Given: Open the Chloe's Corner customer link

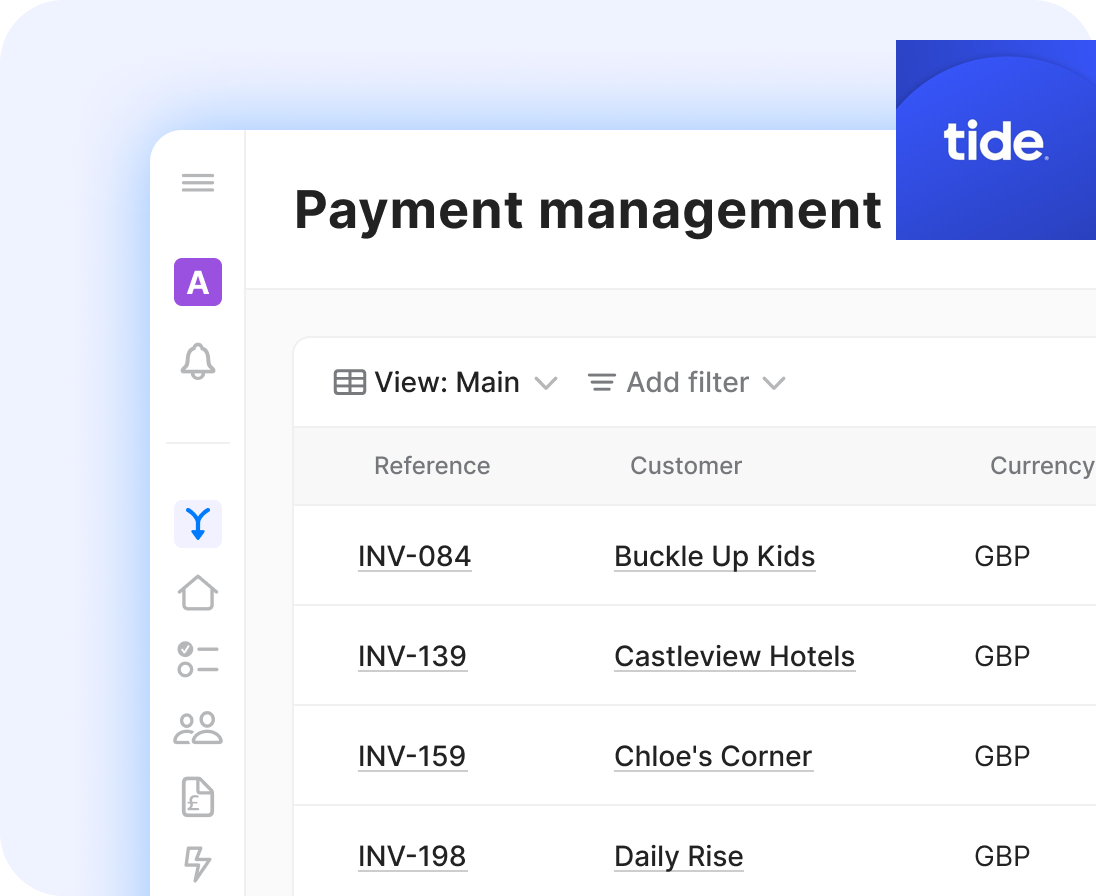Looking at the screenshot, I should click(x=713, y=756).
